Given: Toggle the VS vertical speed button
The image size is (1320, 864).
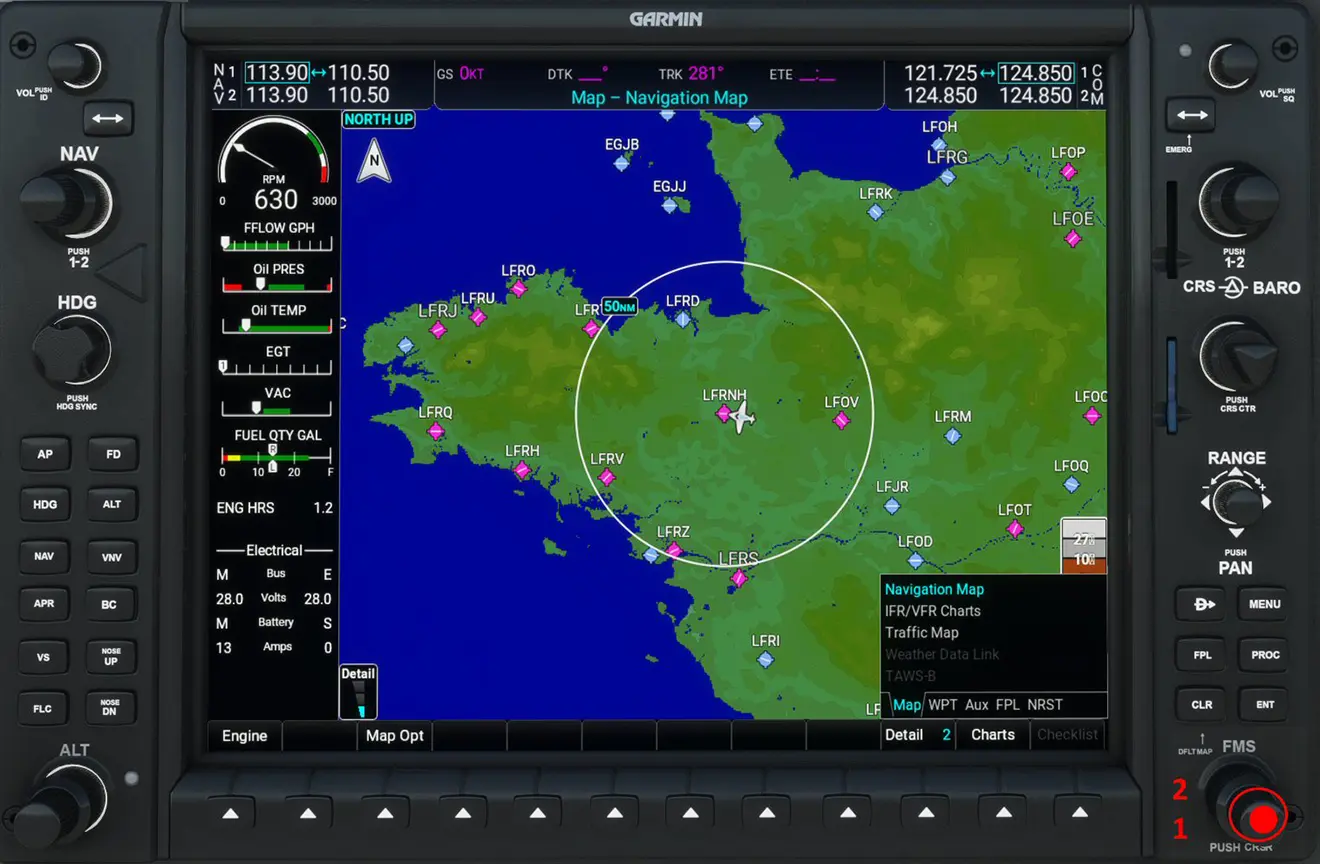Looking at the screenshot, I should pyautogui.click(x=44, y=657).
